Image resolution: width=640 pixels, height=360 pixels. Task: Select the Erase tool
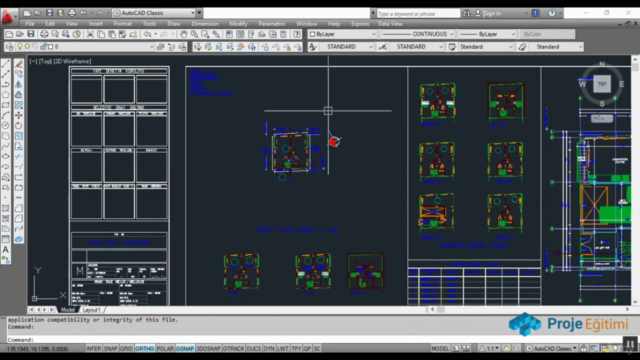tap(19, 64)
